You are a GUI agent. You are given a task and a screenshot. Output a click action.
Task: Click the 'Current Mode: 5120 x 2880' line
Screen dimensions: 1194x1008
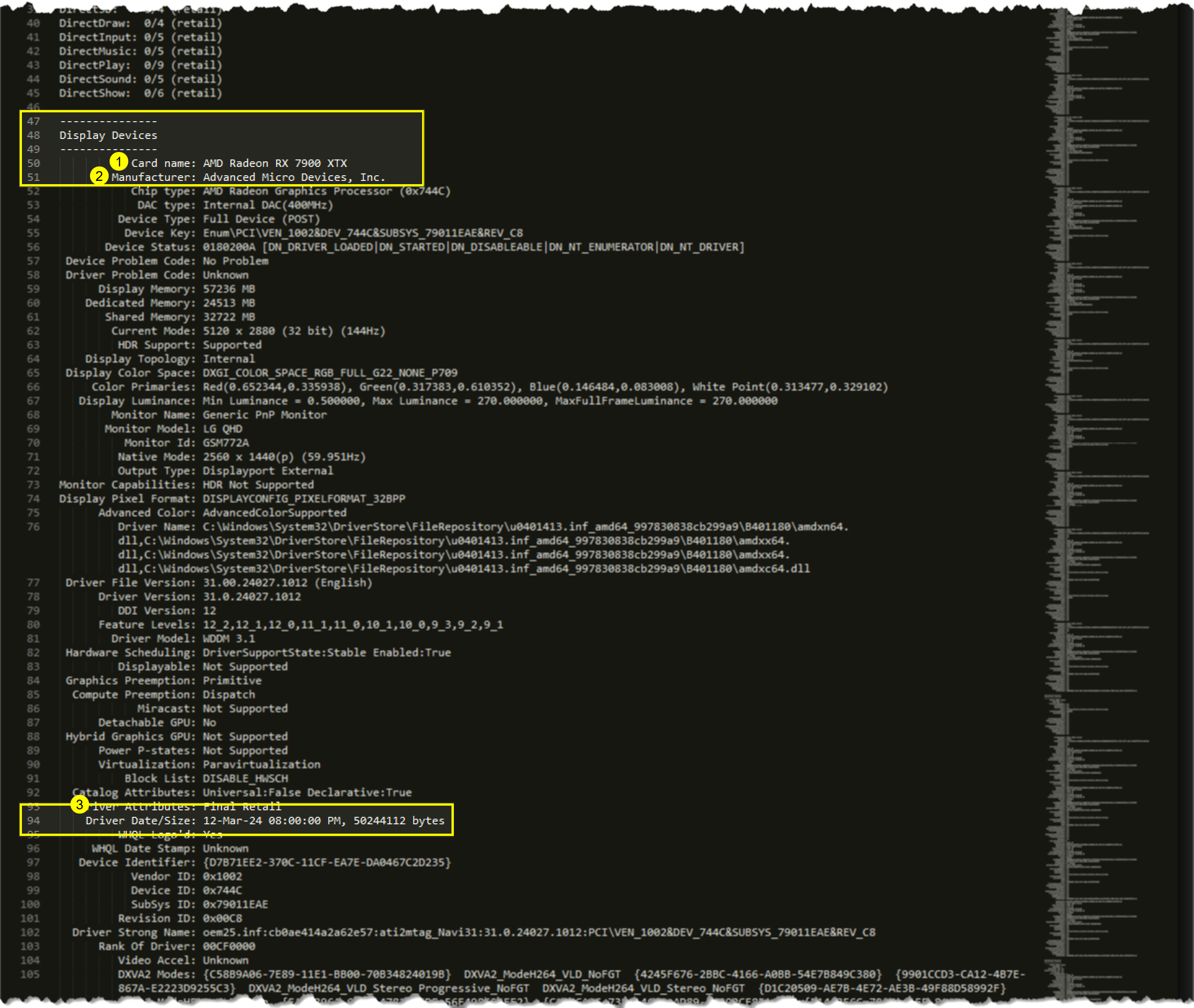coord(248,331)
